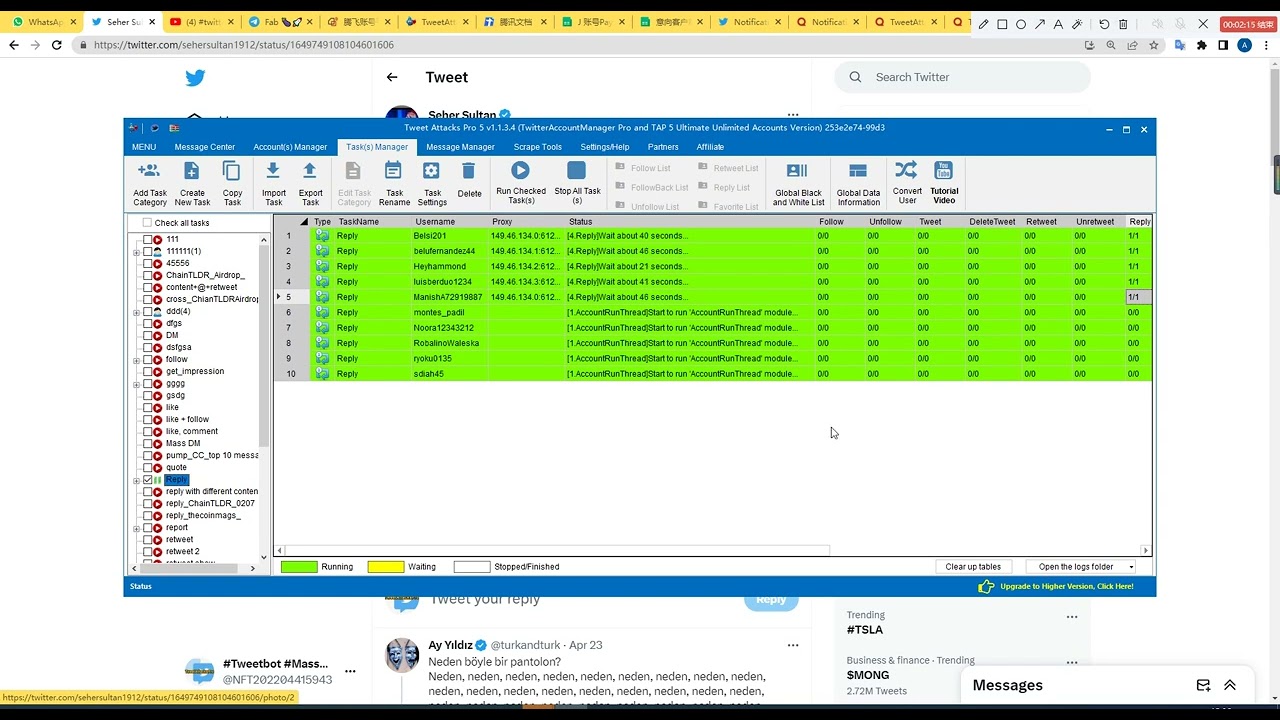
Task: Click the Stop All Task(s) icon
Action: point(577,171)
